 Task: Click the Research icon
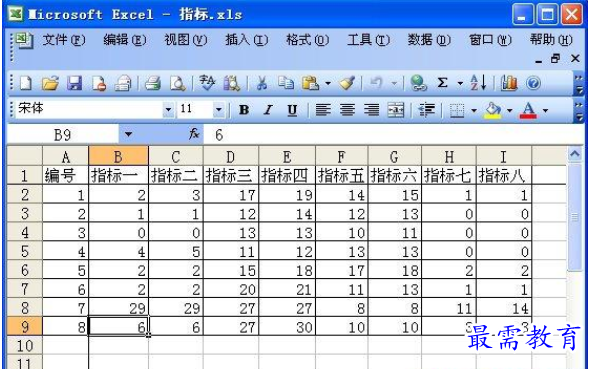[231, 83]
